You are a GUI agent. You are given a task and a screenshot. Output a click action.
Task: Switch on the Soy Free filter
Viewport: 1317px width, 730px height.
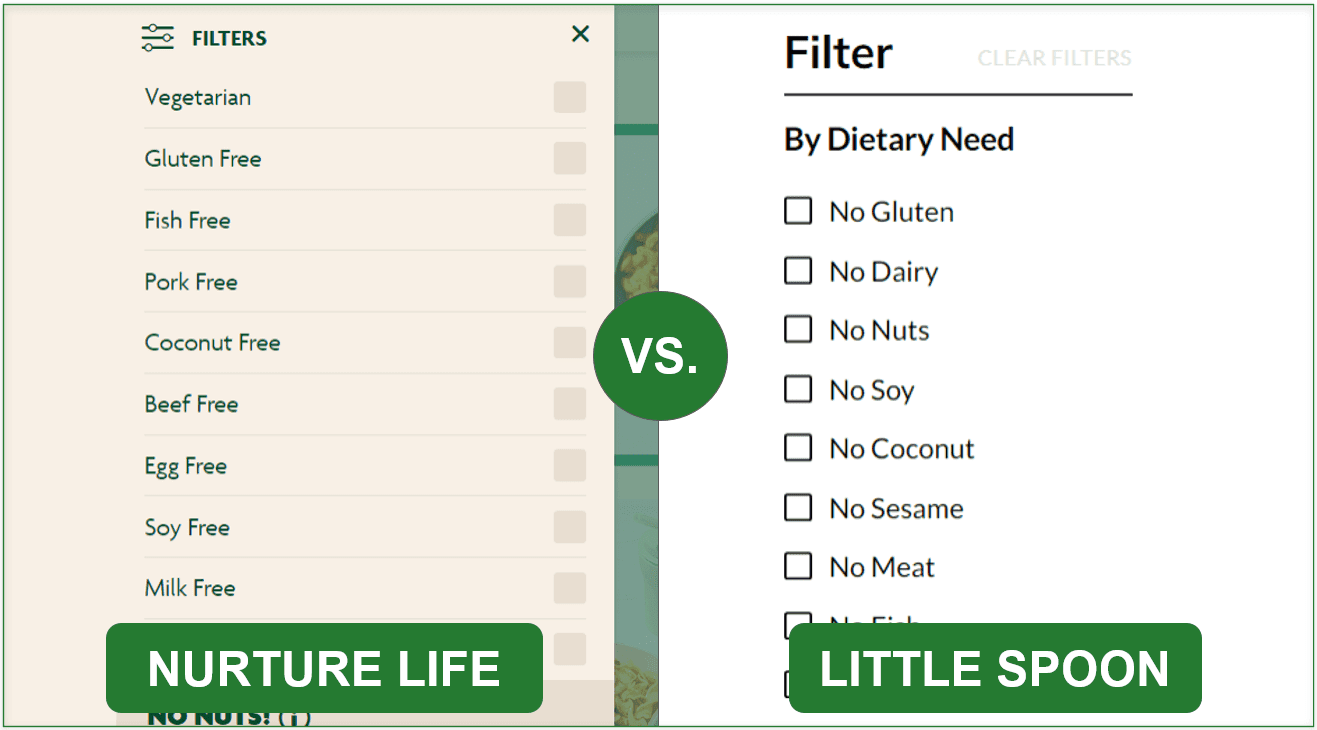[x=569, y=527]
